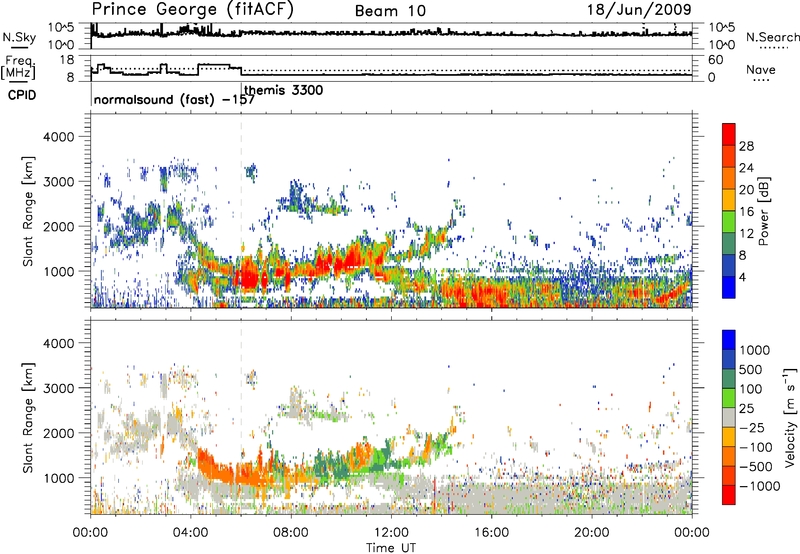The image size is (800, 554).
Task: Click the '04:00' time axis label
Action: click(x=191, y=533)
